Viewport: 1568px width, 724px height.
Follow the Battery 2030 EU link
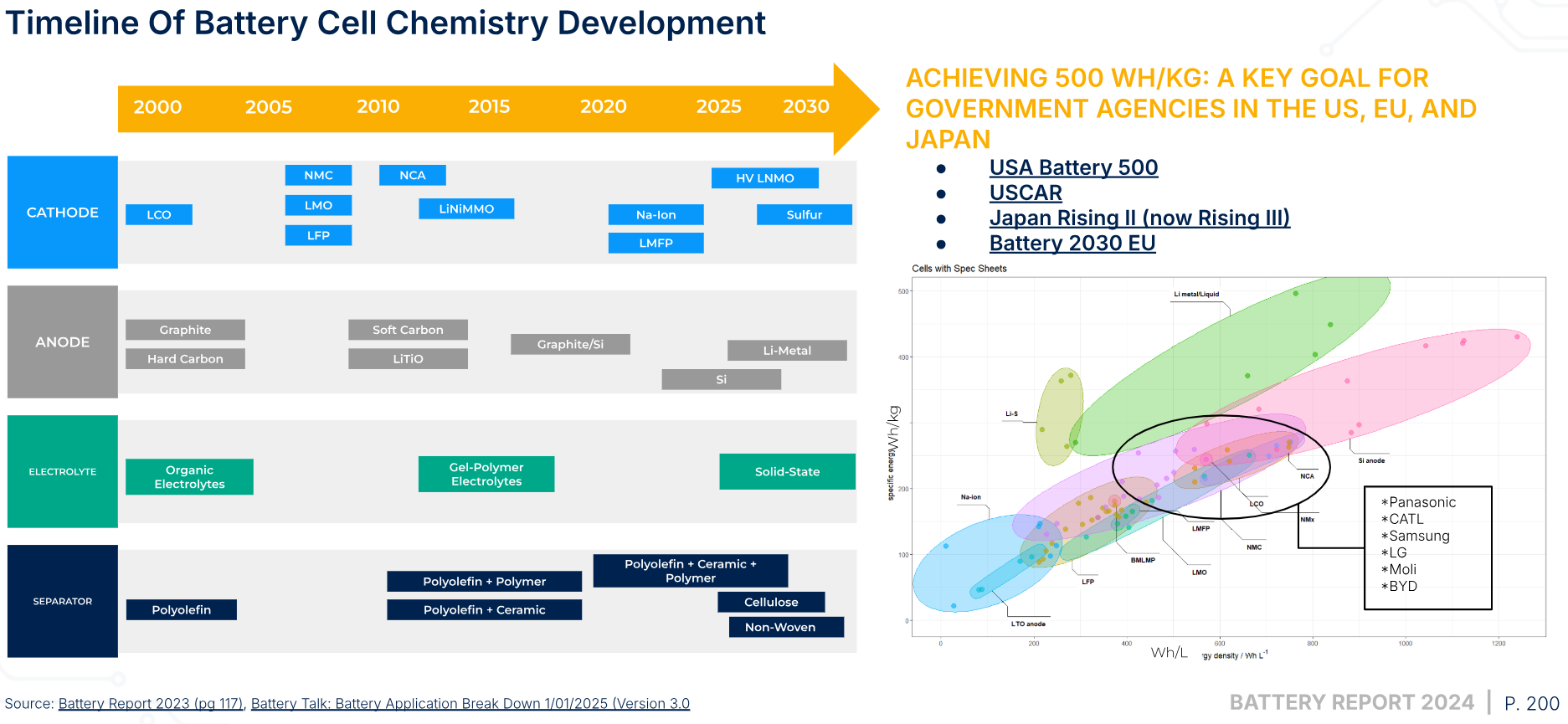(x=1072, y=244)
